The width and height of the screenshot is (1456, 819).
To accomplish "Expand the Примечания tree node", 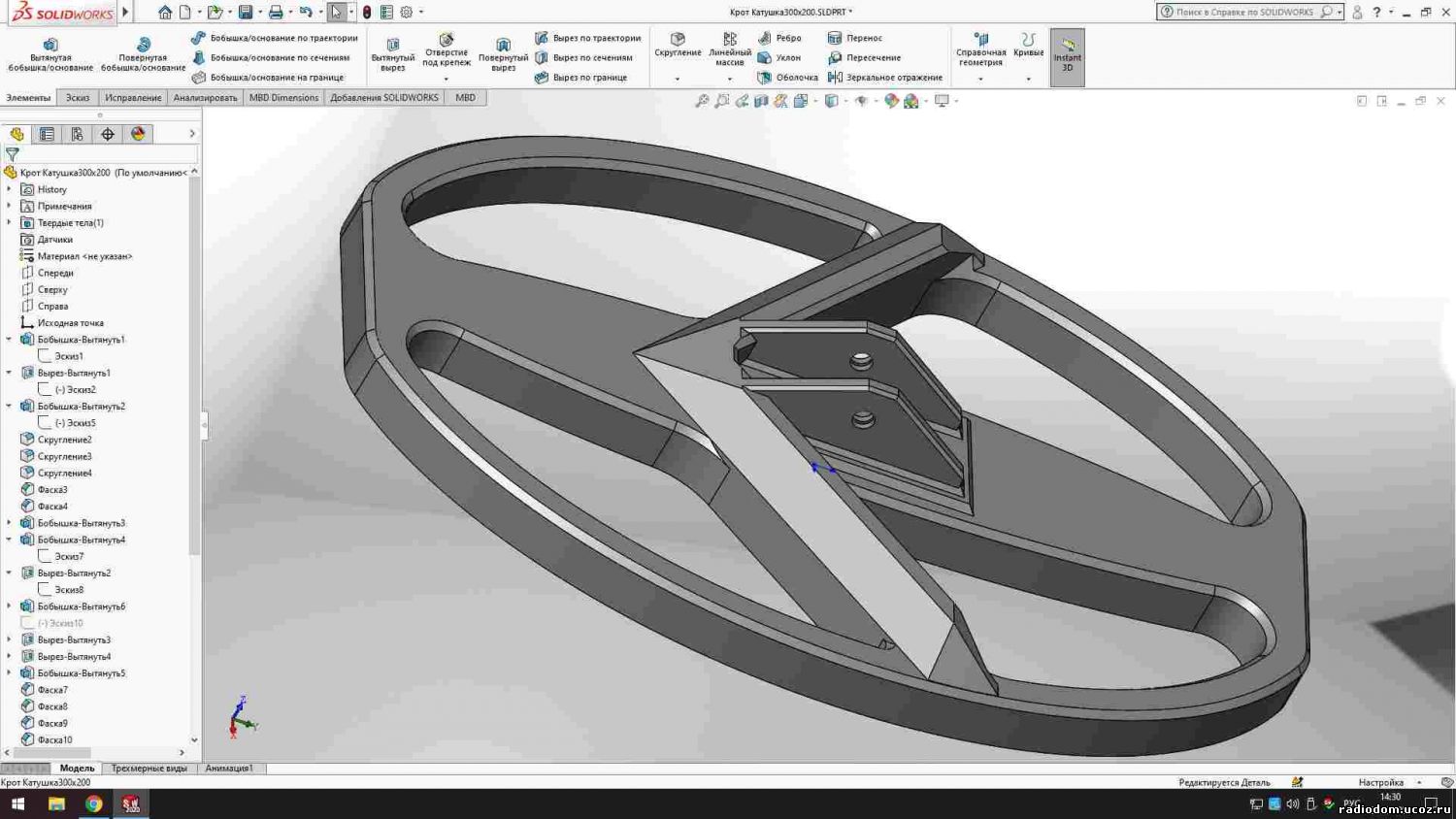I will pos(10,206).
